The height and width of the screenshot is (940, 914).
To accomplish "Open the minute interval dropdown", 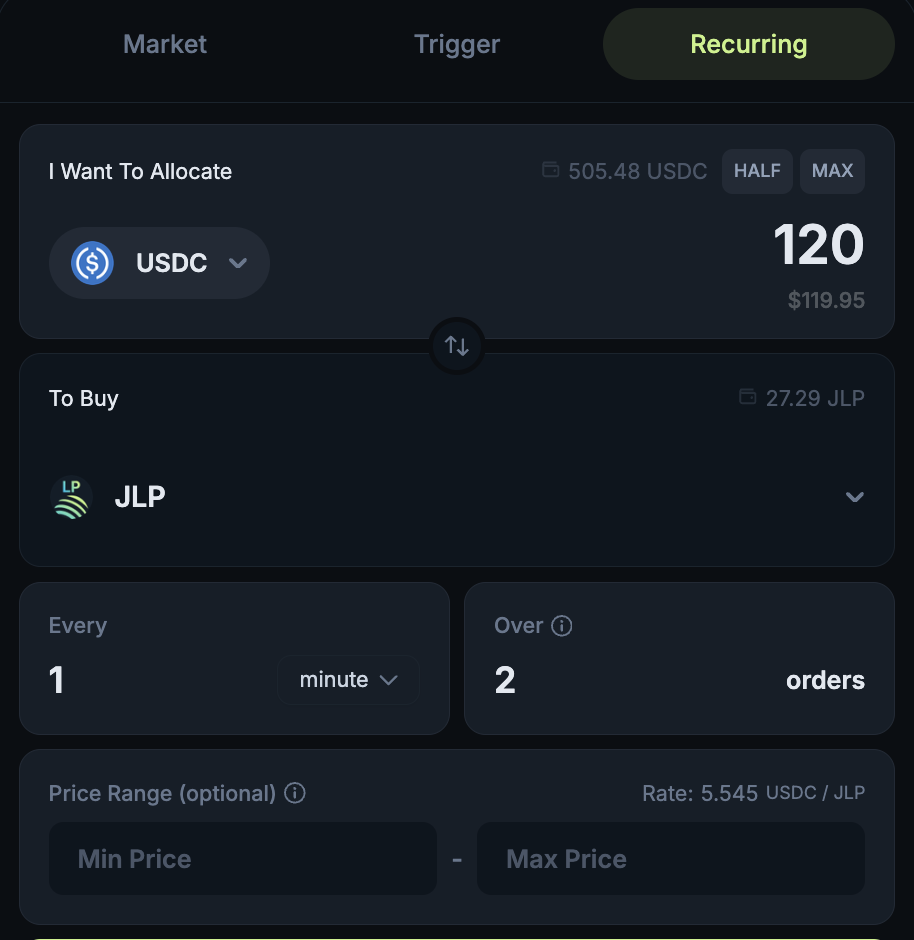I will [348, 680].
